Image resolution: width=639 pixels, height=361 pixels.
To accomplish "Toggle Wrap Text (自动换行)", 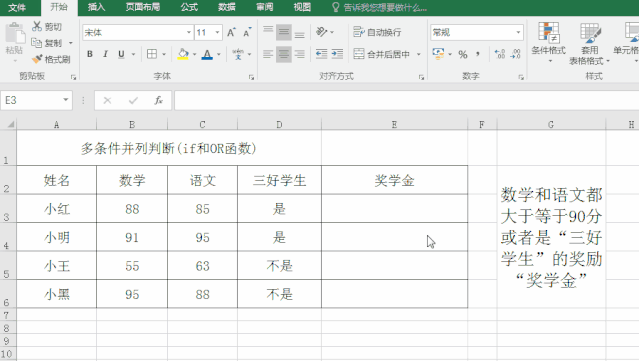I will click(377, 32).
